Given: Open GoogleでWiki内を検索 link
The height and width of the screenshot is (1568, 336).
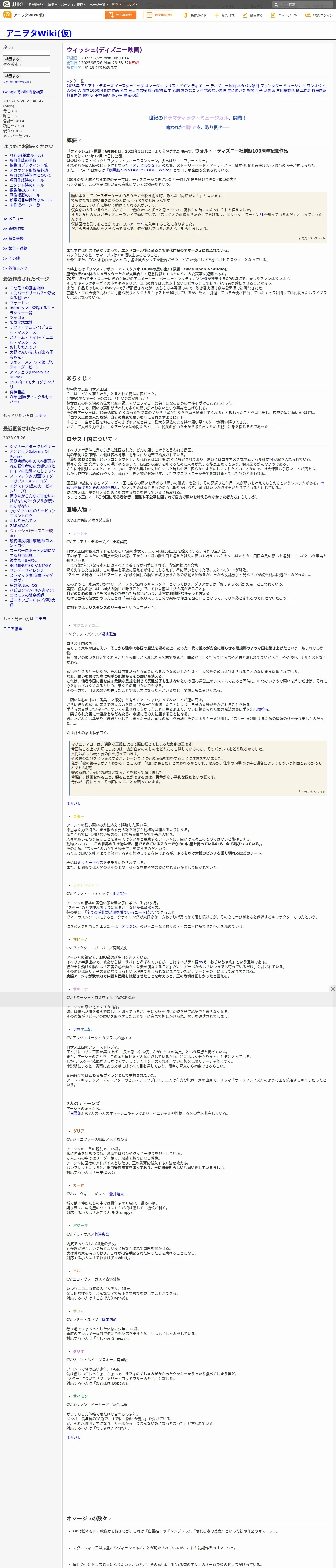Looking at the screenshot, I should tap(23, 92).
